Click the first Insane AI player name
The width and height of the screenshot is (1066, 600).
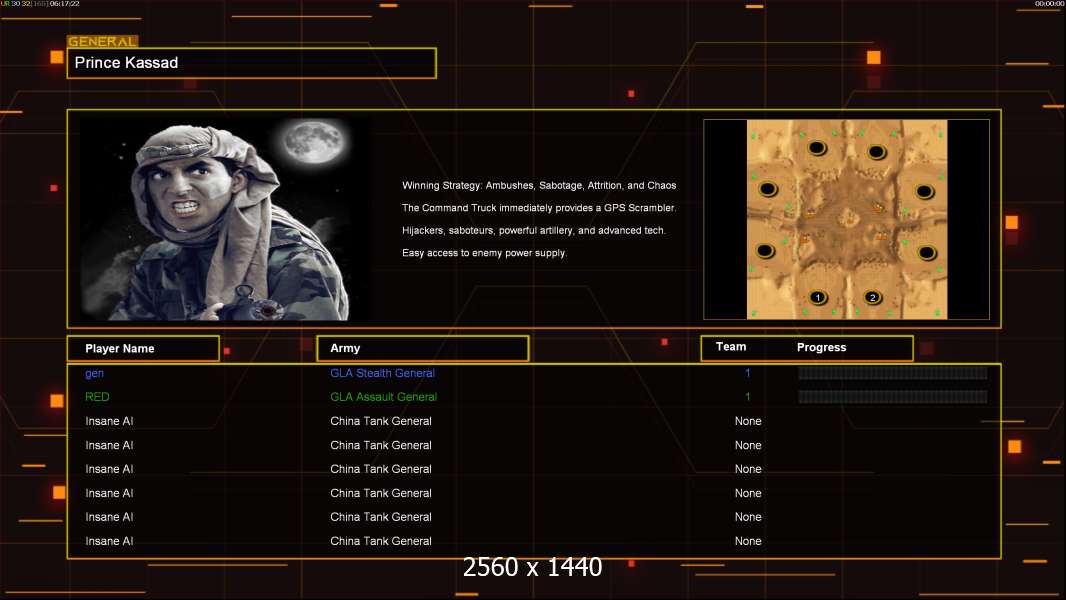pyautogui.click(x=109, y=421)
